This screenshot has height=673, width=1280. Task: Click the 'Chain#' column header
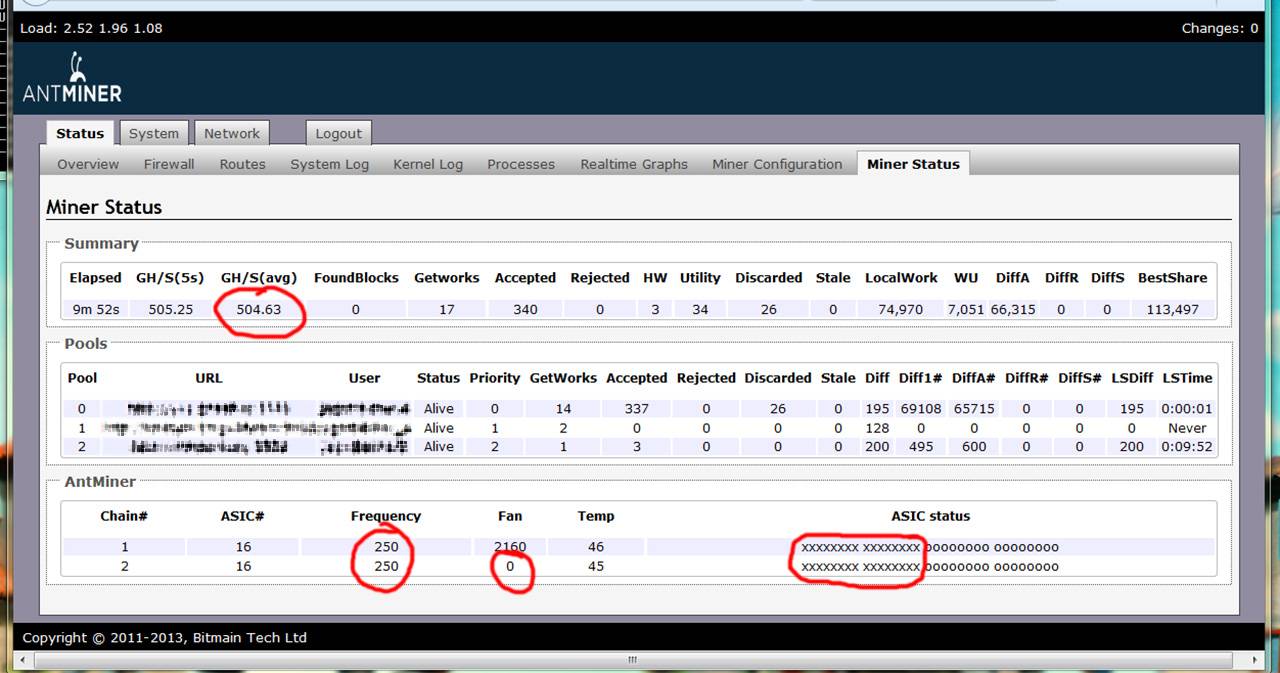124,516
